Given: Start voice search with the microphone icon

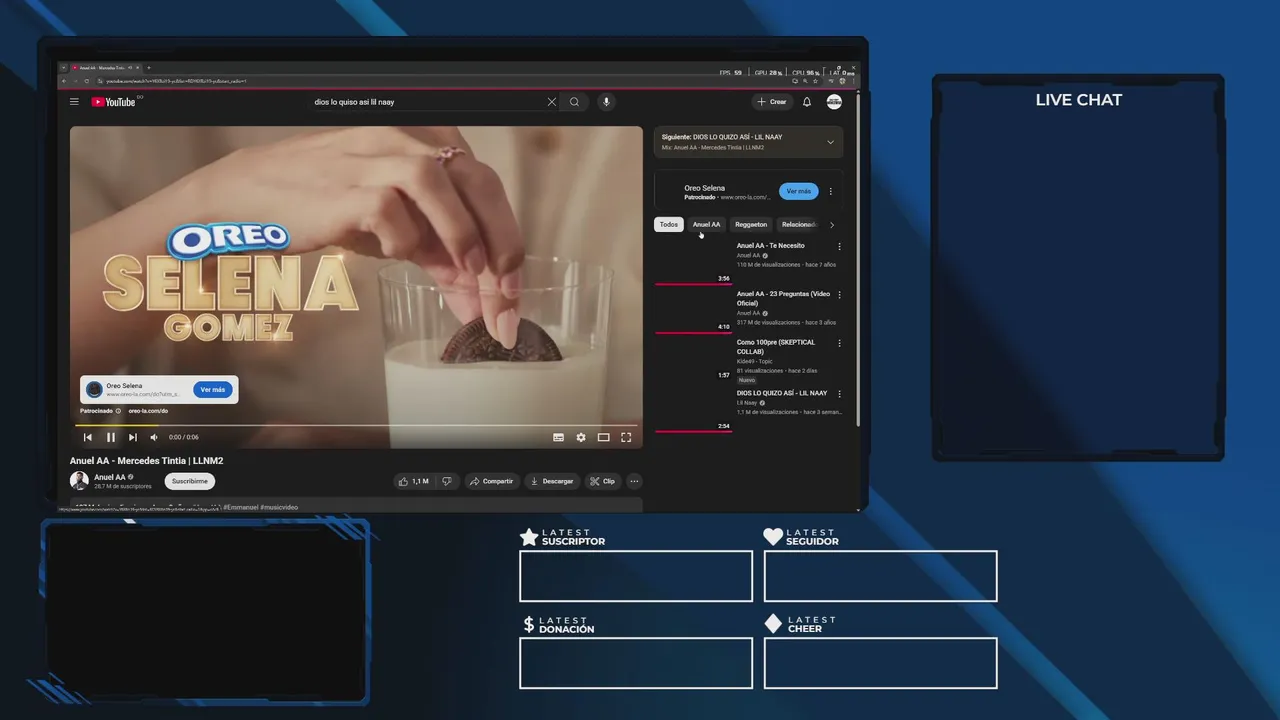Looking at the screenshot, I should pos(605,102).
